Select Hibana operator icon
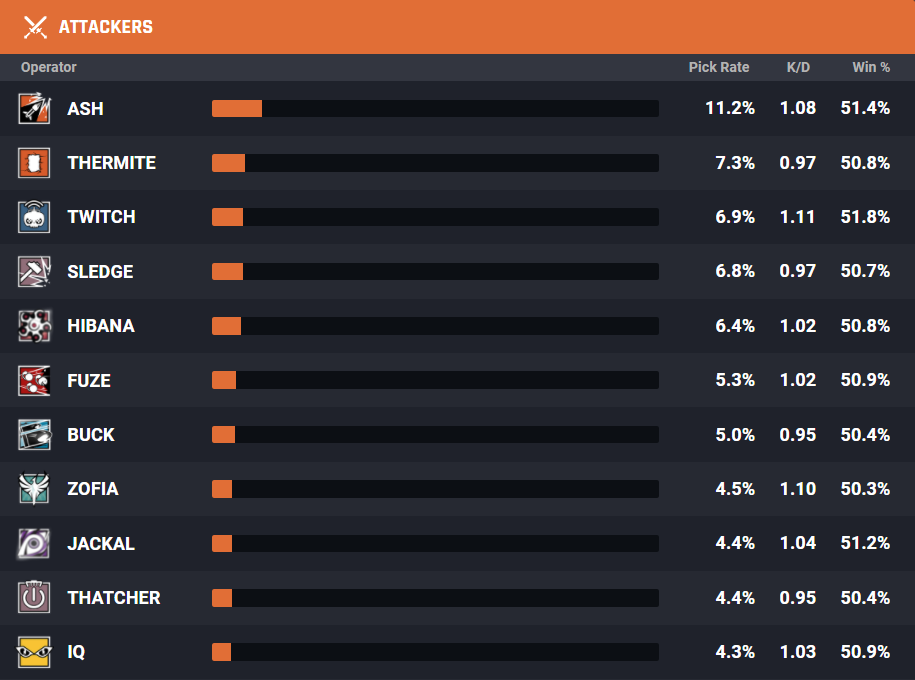 pyautogui.click(x=34, y=326)
